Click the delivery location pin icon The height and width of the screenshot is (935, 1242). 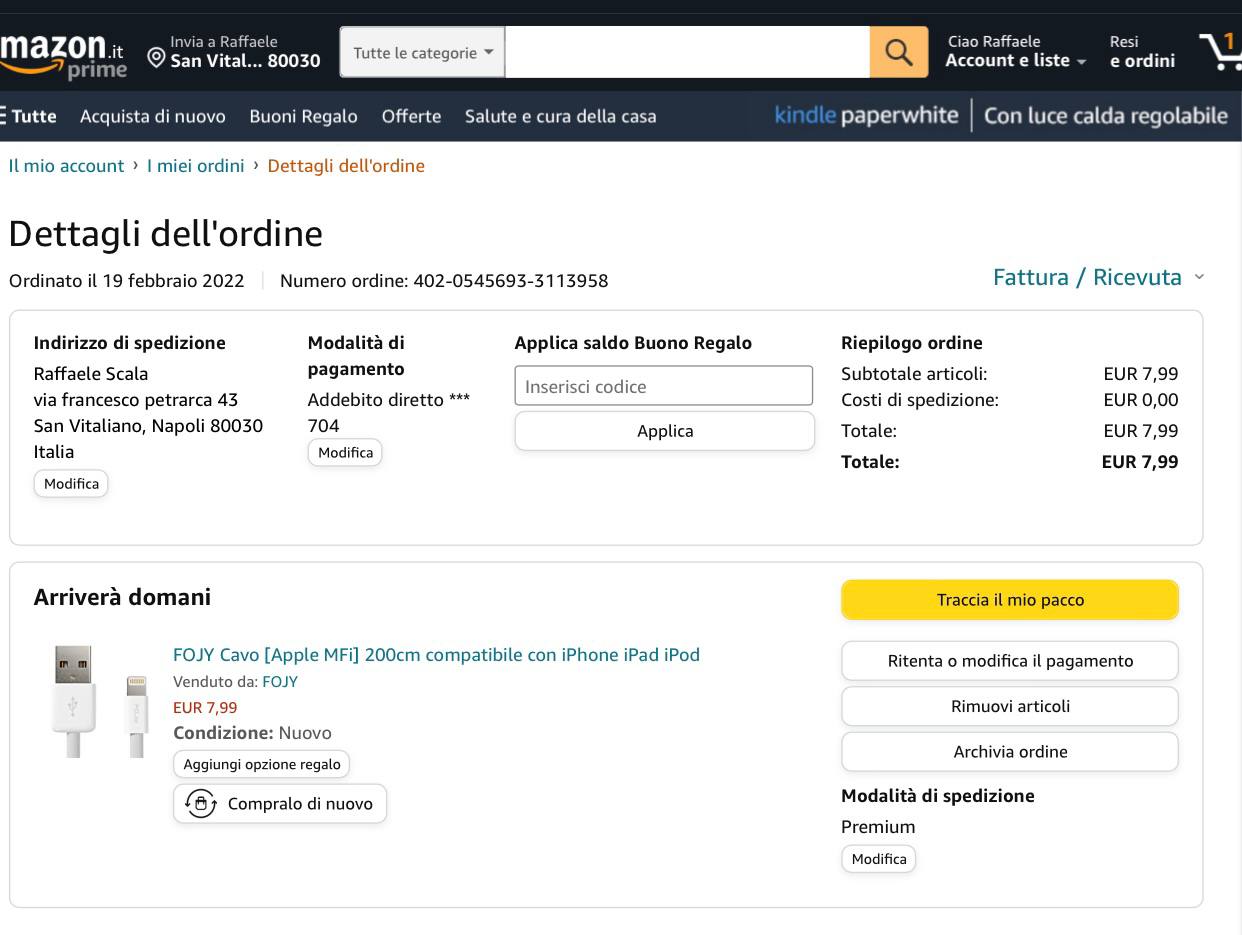(x=156, y=57)
